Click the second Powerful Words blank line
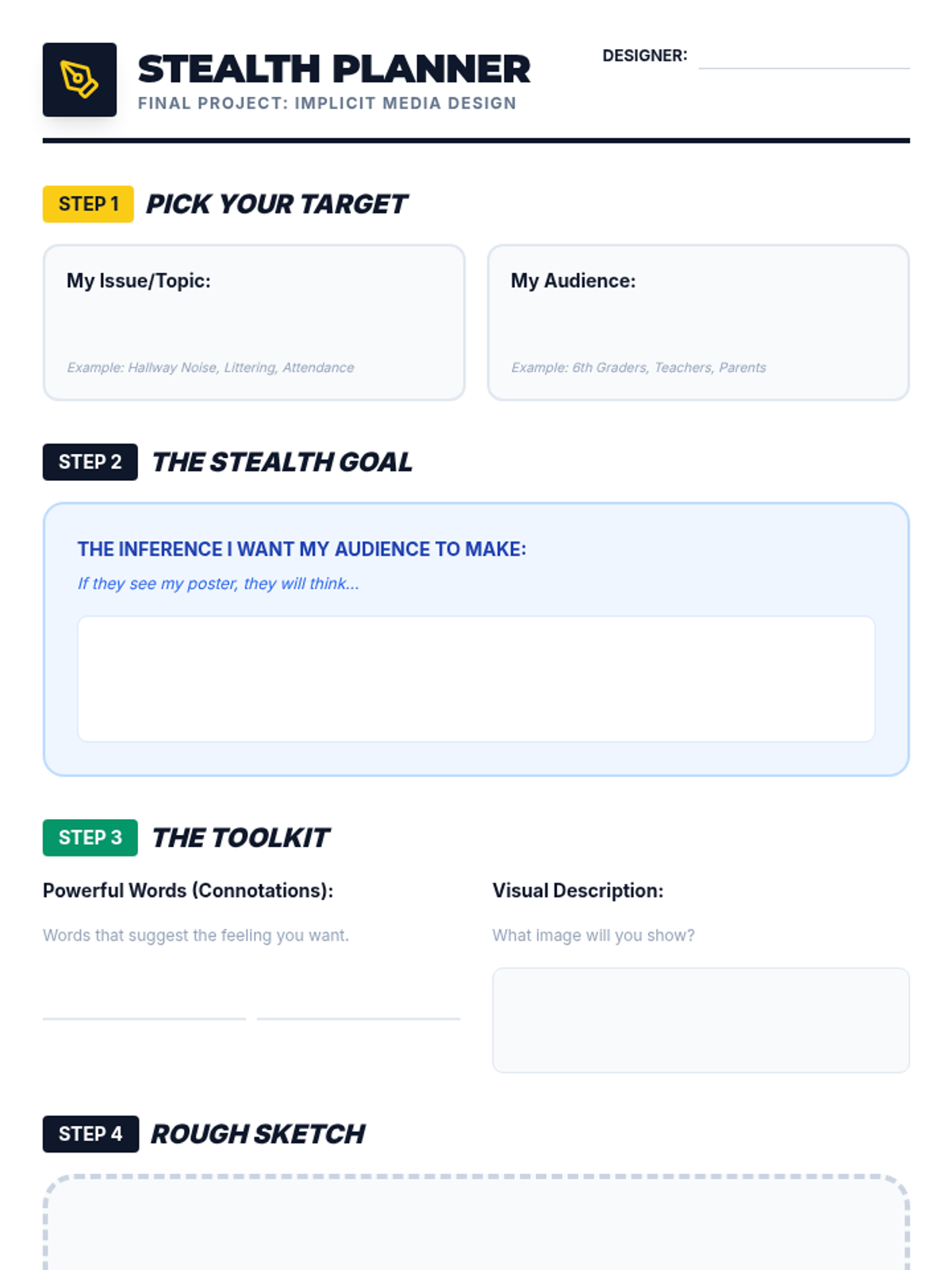 359,1006
